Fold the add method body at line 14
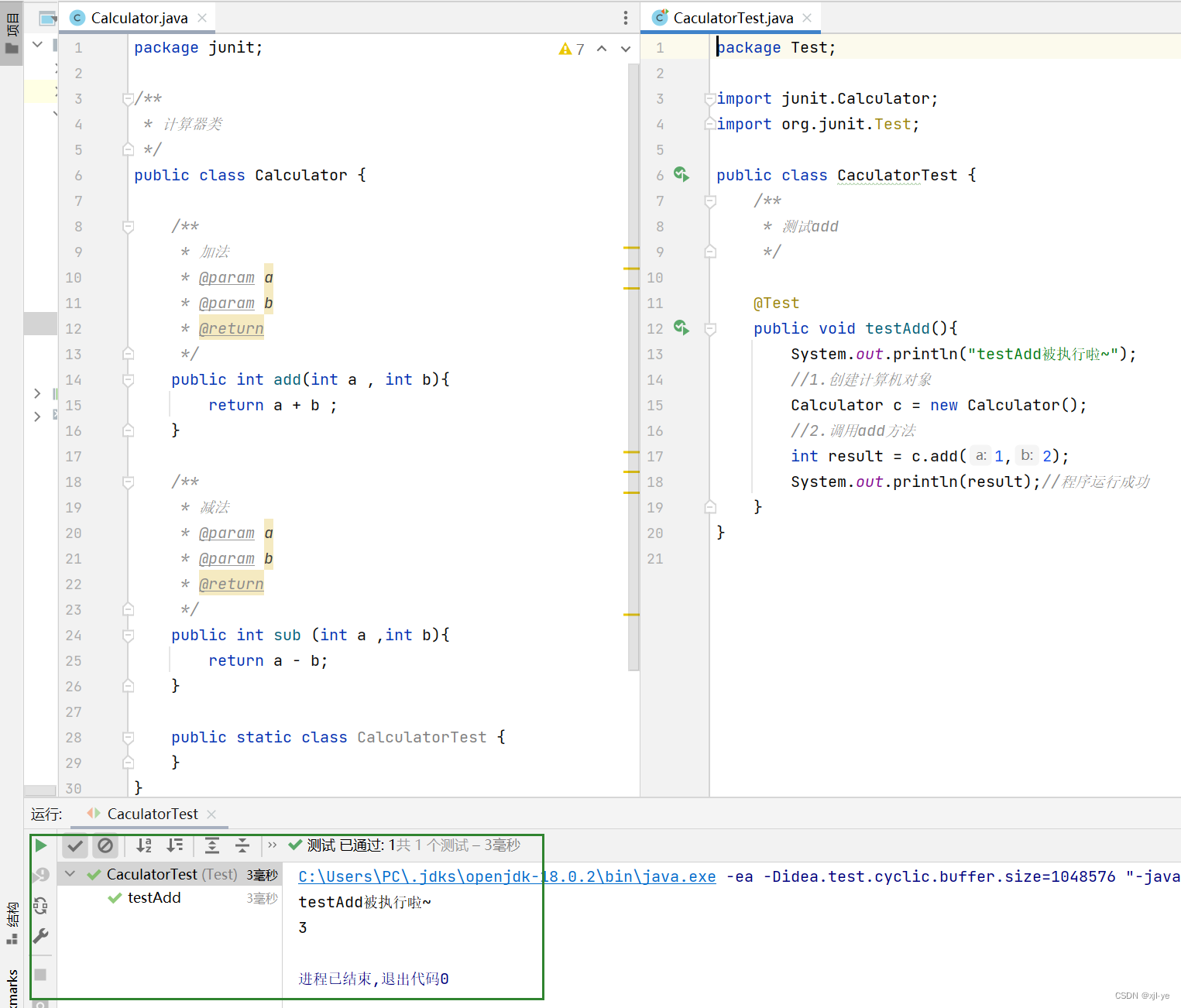1181x1008 pixels. tap(128, 380)
